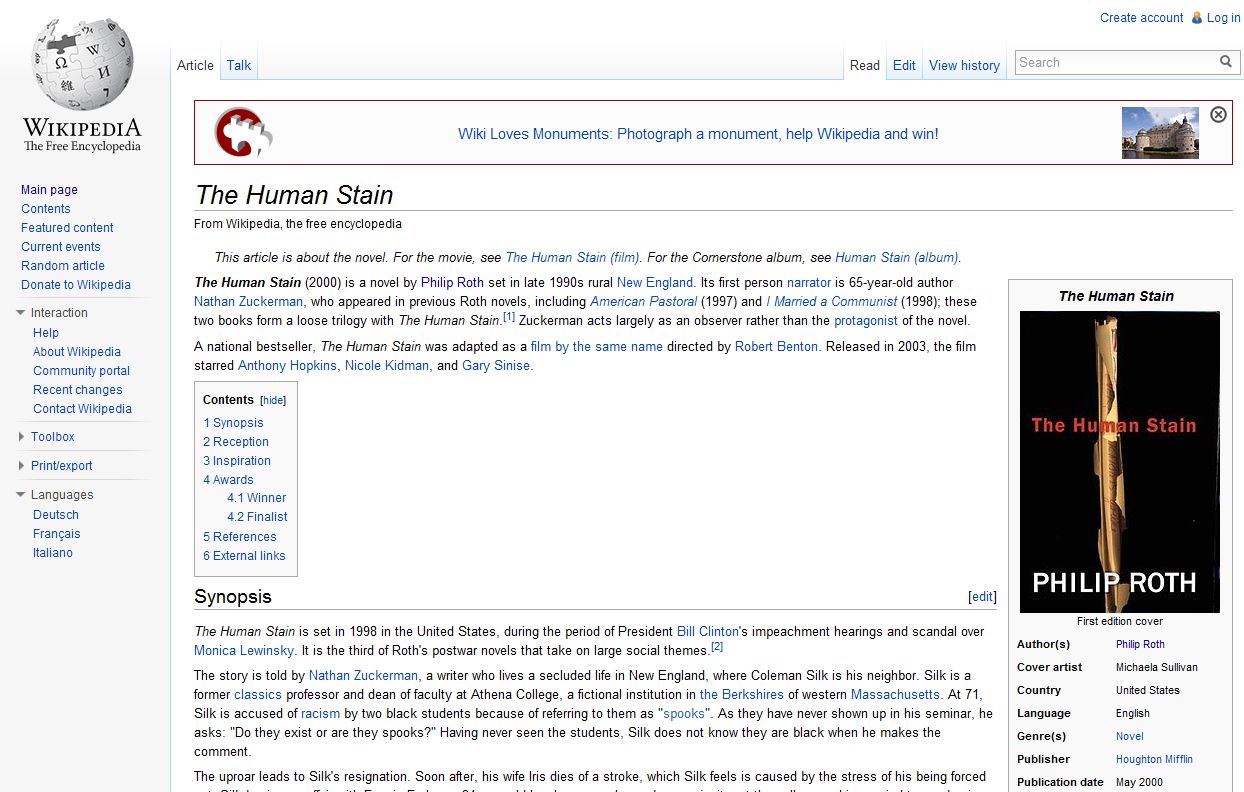Open Novel genre link in infobox
Viewport: 1244px width, 792px height.
pyautogui.click(x=1130, y=736)
